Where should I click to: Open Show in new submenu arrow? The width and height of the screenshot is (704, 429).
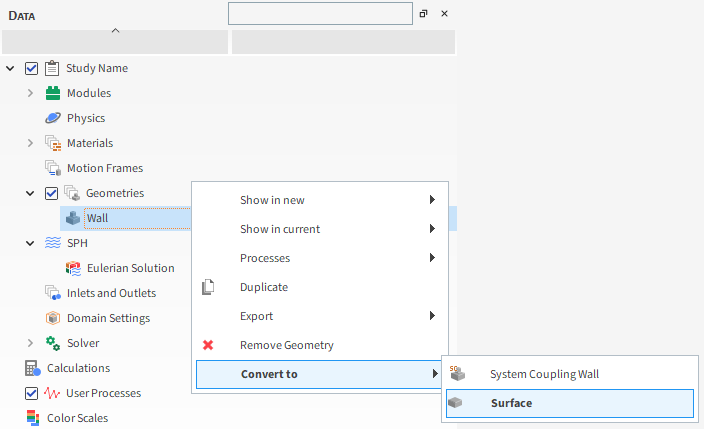click(x=432, y=199)
